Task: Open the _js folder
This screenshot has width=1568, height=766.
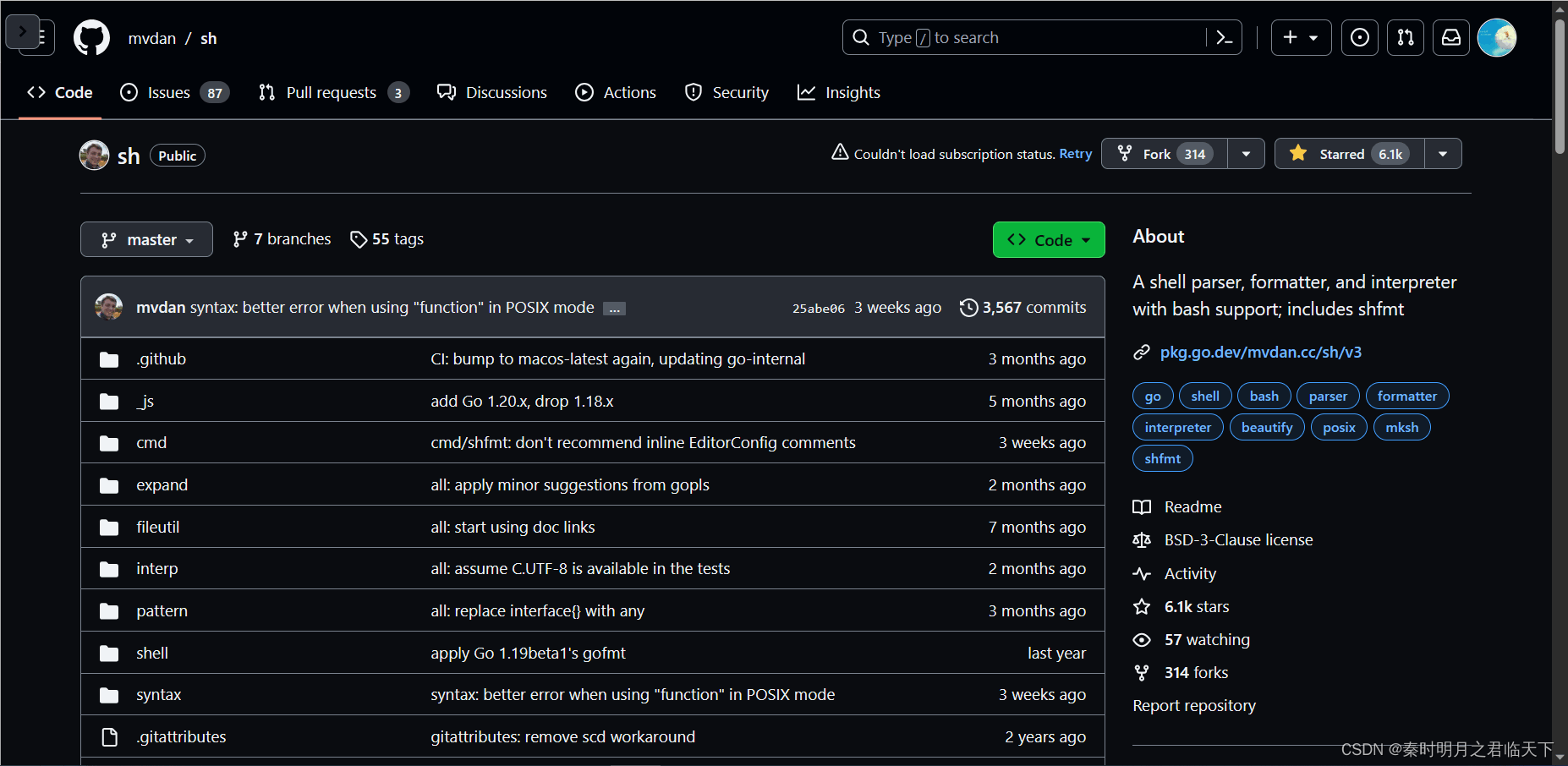Action: (145, 401)
